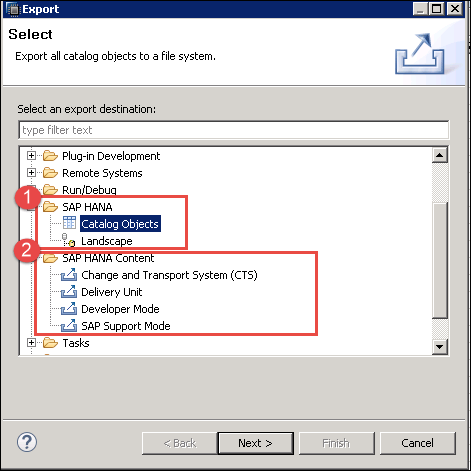471x471 pixels.
Task: Click the type filter text field
Action: click(234, 130)
